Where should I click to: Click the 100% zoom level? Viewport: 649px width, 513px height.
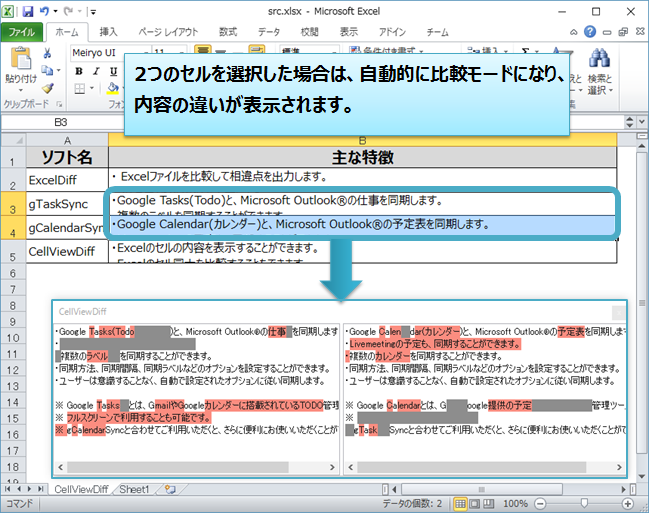point(515,504)
